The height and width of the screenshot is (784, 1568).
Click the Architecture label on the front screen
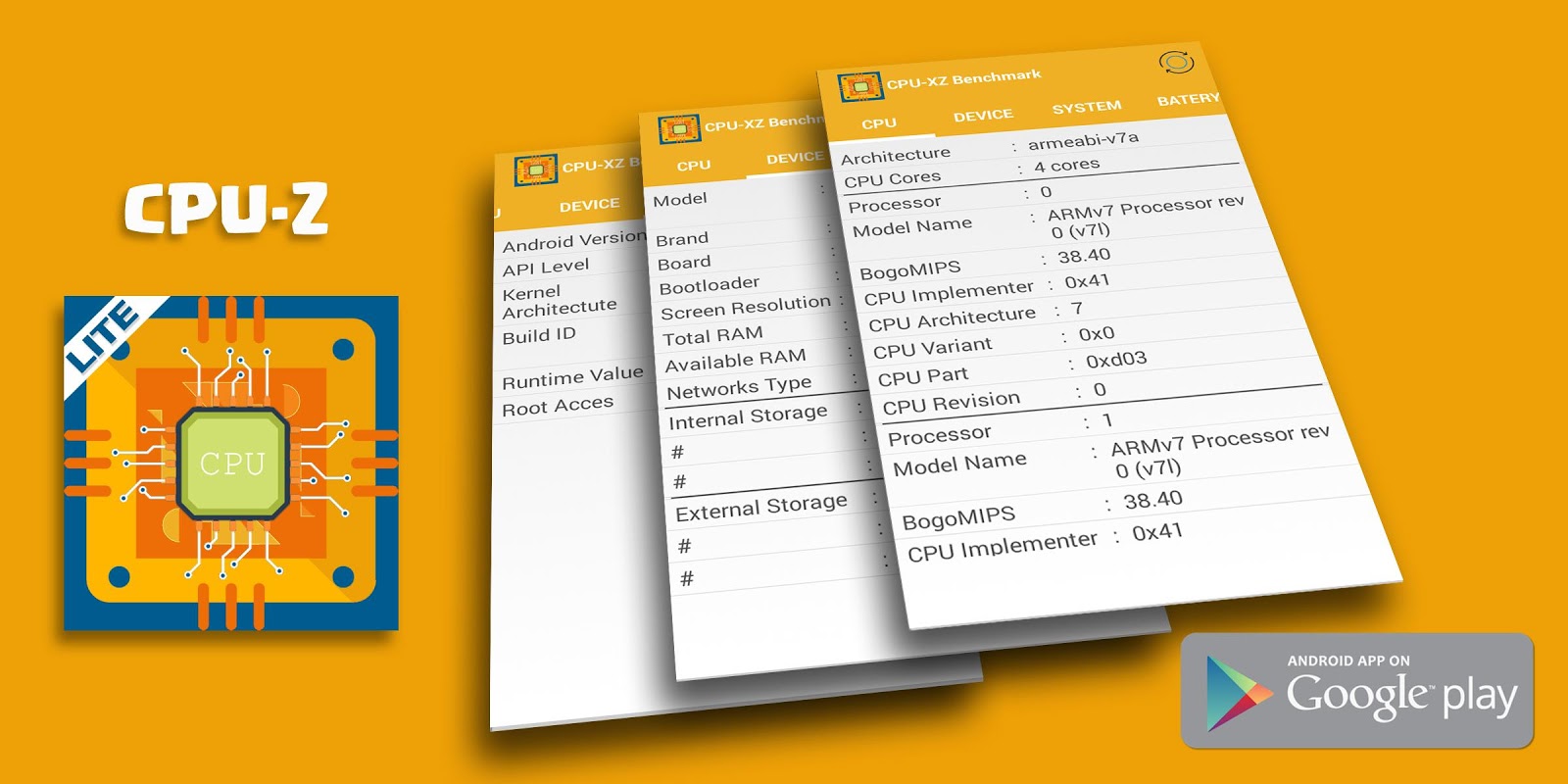coord(896,155)
